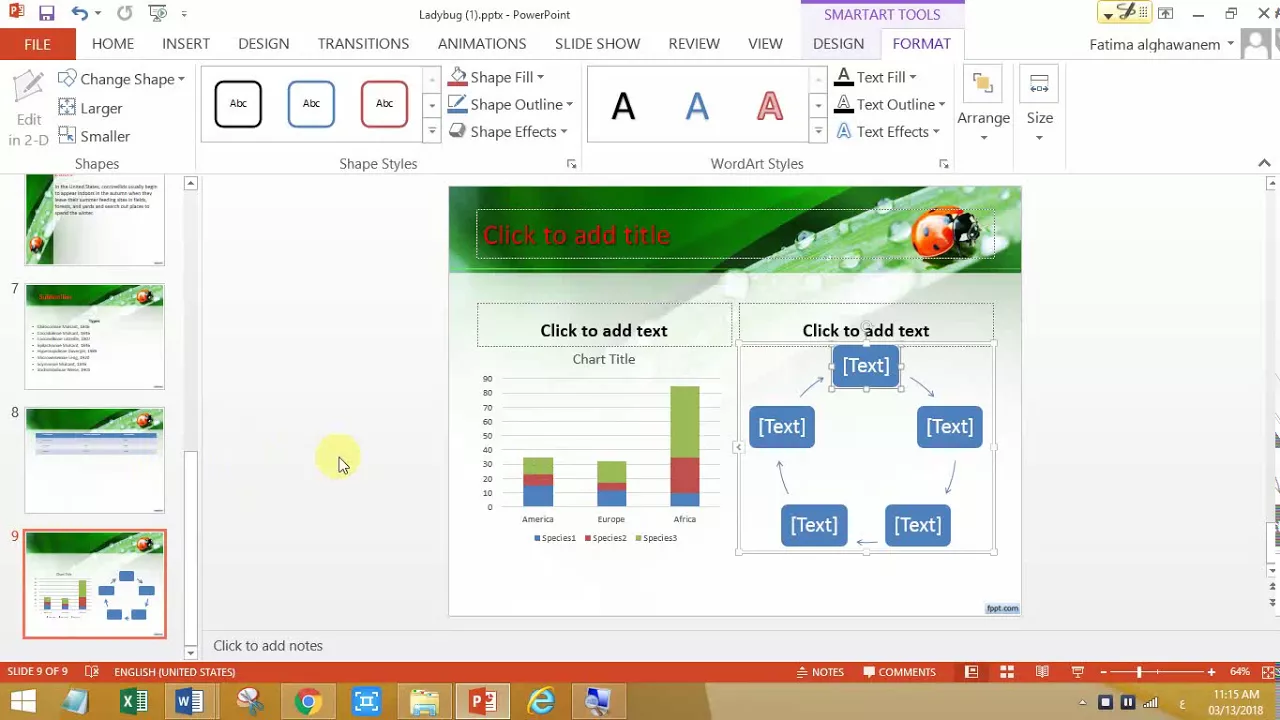Open the user account menu Fatima alghawanem

[1162, 44]
